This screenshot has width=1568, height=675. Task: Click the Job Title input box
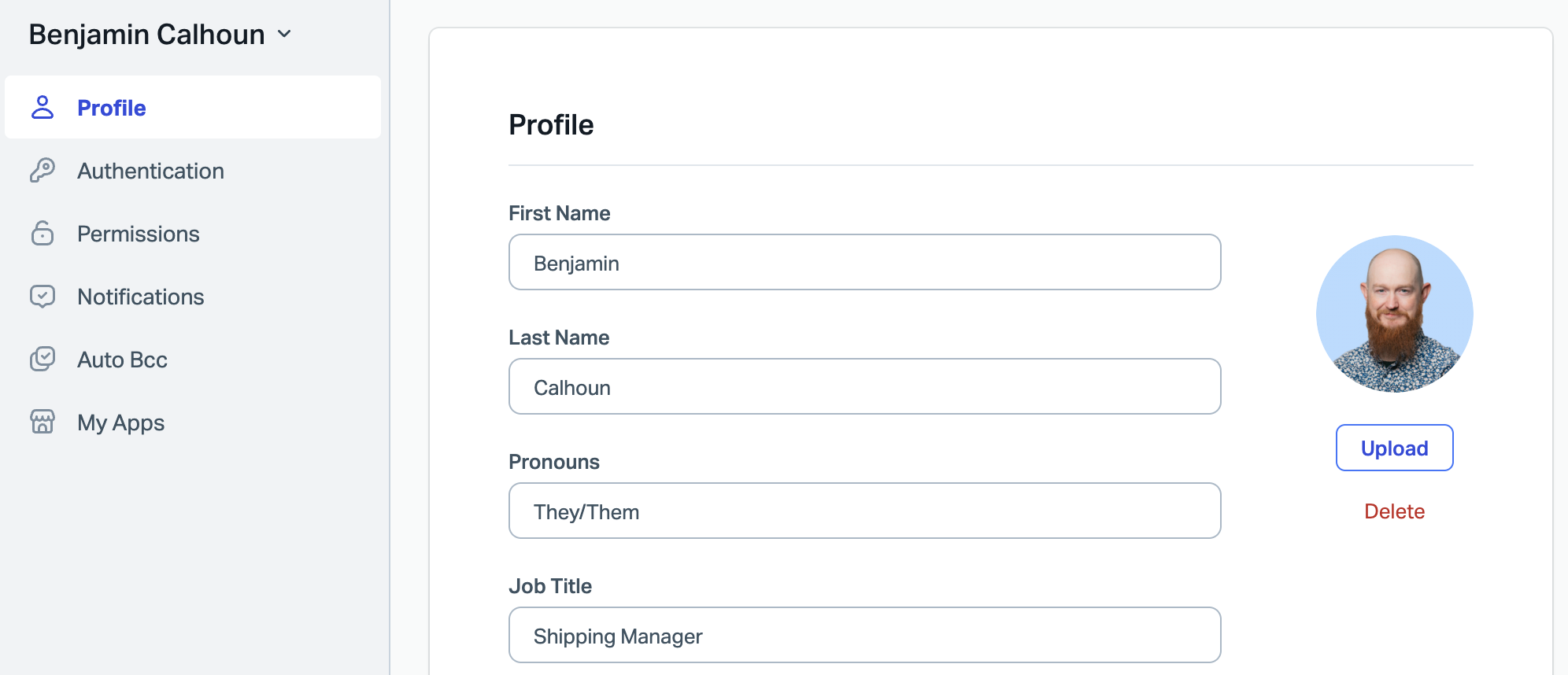(x=864, y=636)
